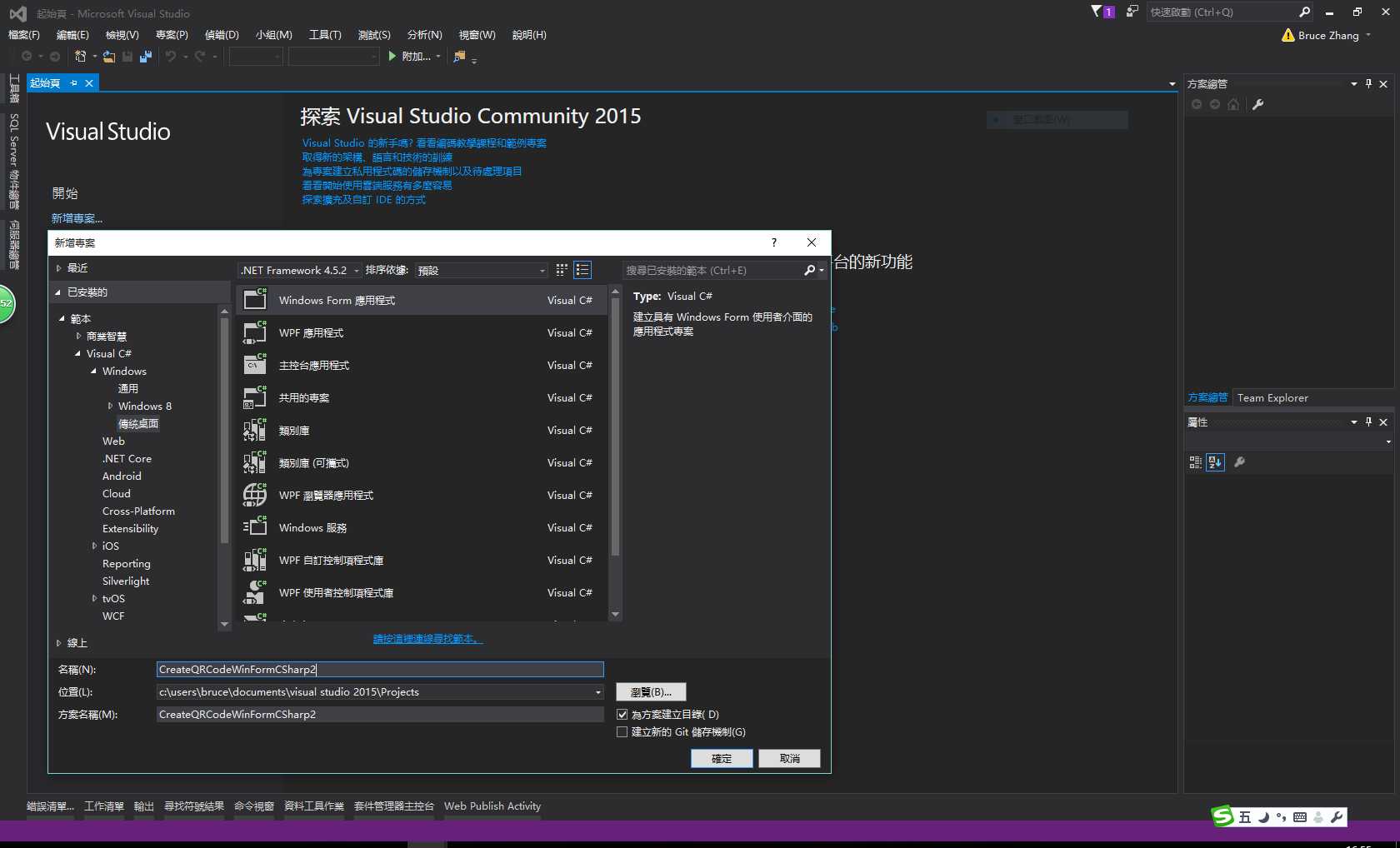Expand the Windows 8 tree node

[110, 407]
